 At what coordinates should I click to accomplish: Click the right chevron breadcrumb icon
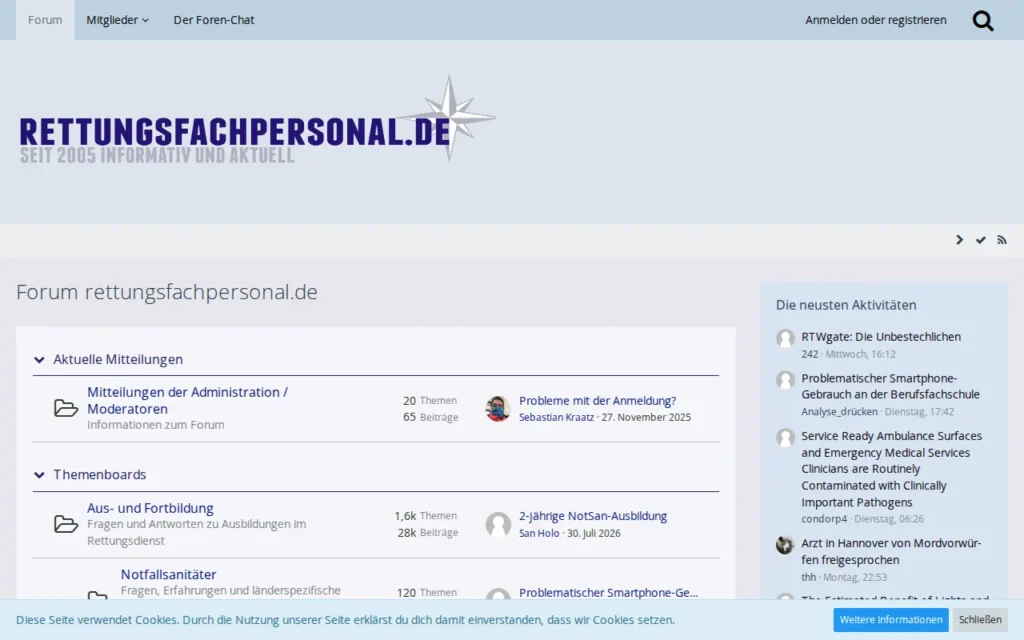[959, 240]
